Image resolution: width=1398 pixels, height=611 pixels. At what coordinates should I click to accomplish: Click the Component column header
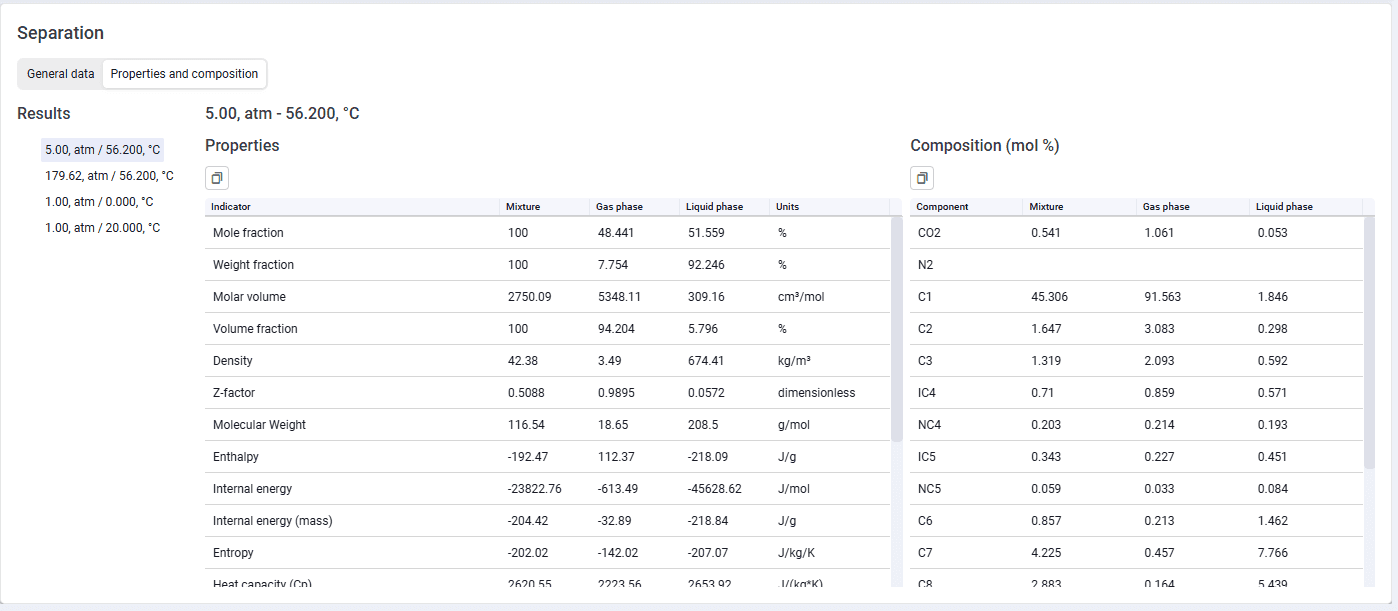point(967,207)
